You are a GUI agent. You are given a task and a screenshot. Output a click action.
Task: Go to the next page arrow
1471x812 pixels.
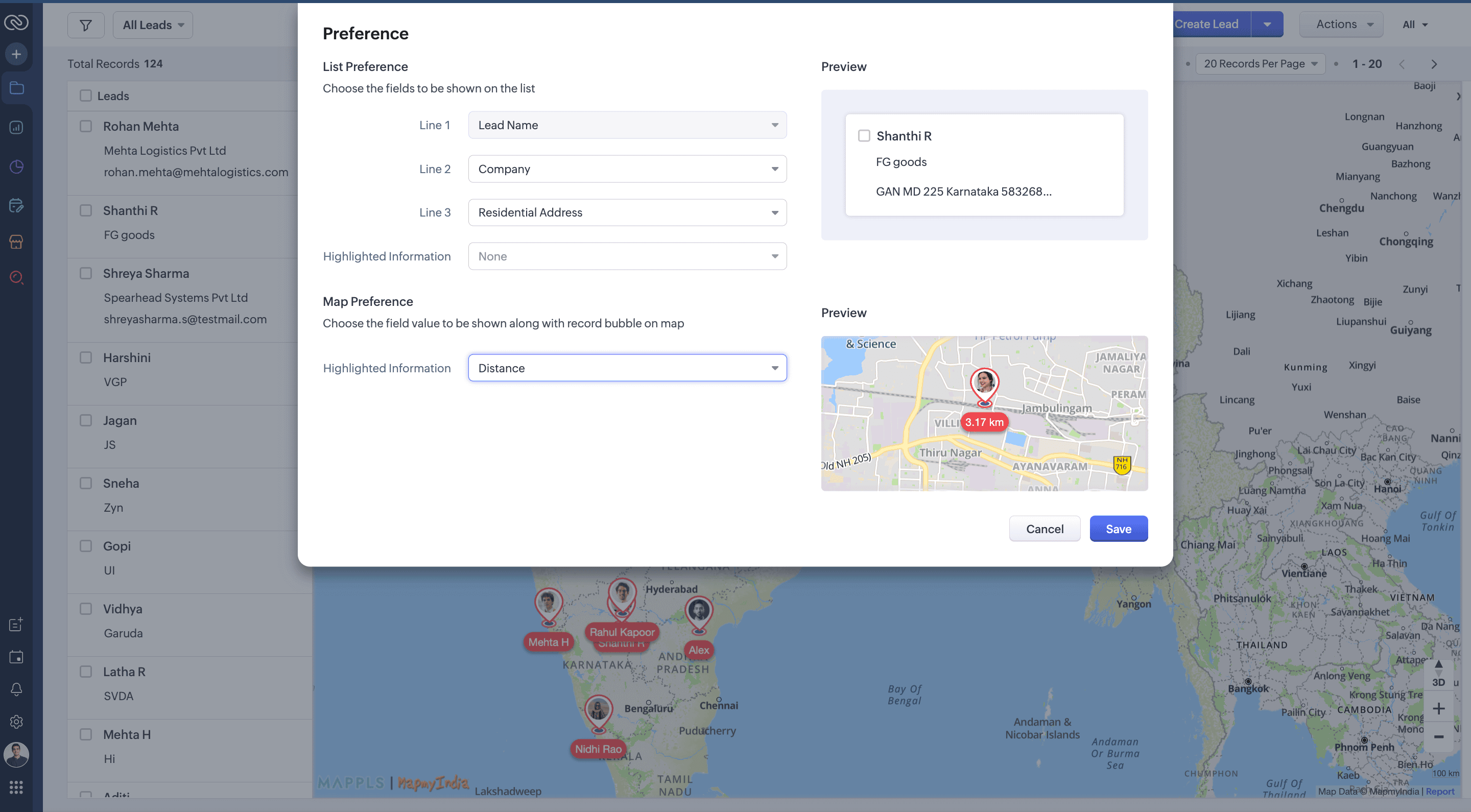pyautogui.click(x=1433, y=64)
